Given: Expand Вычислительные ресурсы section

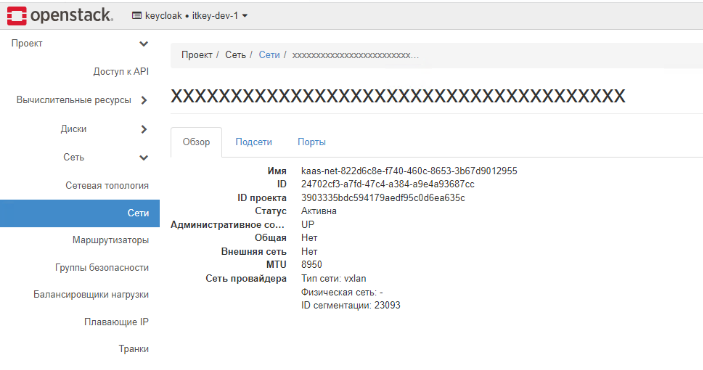Looking at the screenshot, I should click(x=144, y=100).
